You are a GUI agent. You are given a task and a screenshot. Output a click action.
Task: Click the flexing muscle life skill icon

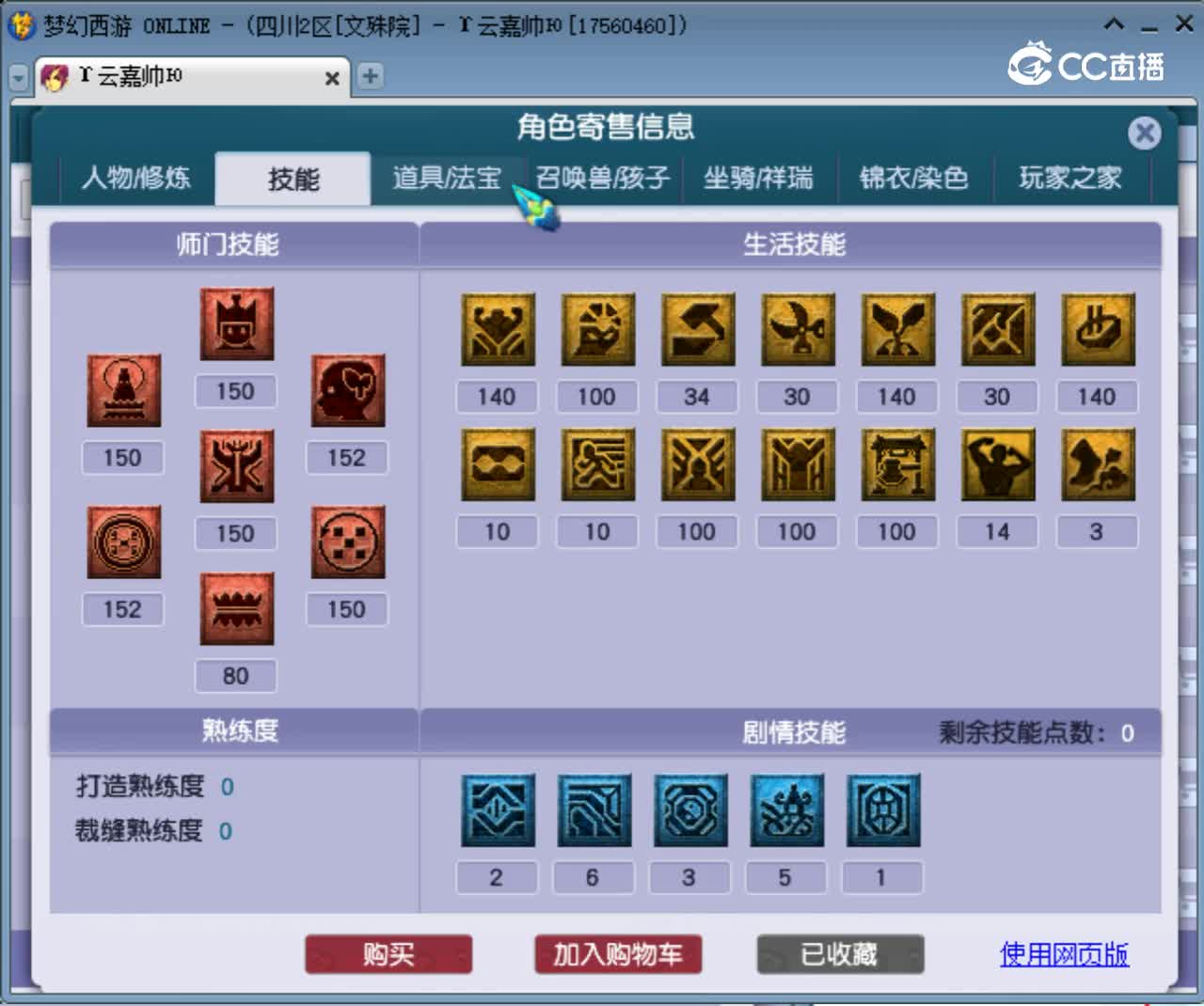[997, 464]
